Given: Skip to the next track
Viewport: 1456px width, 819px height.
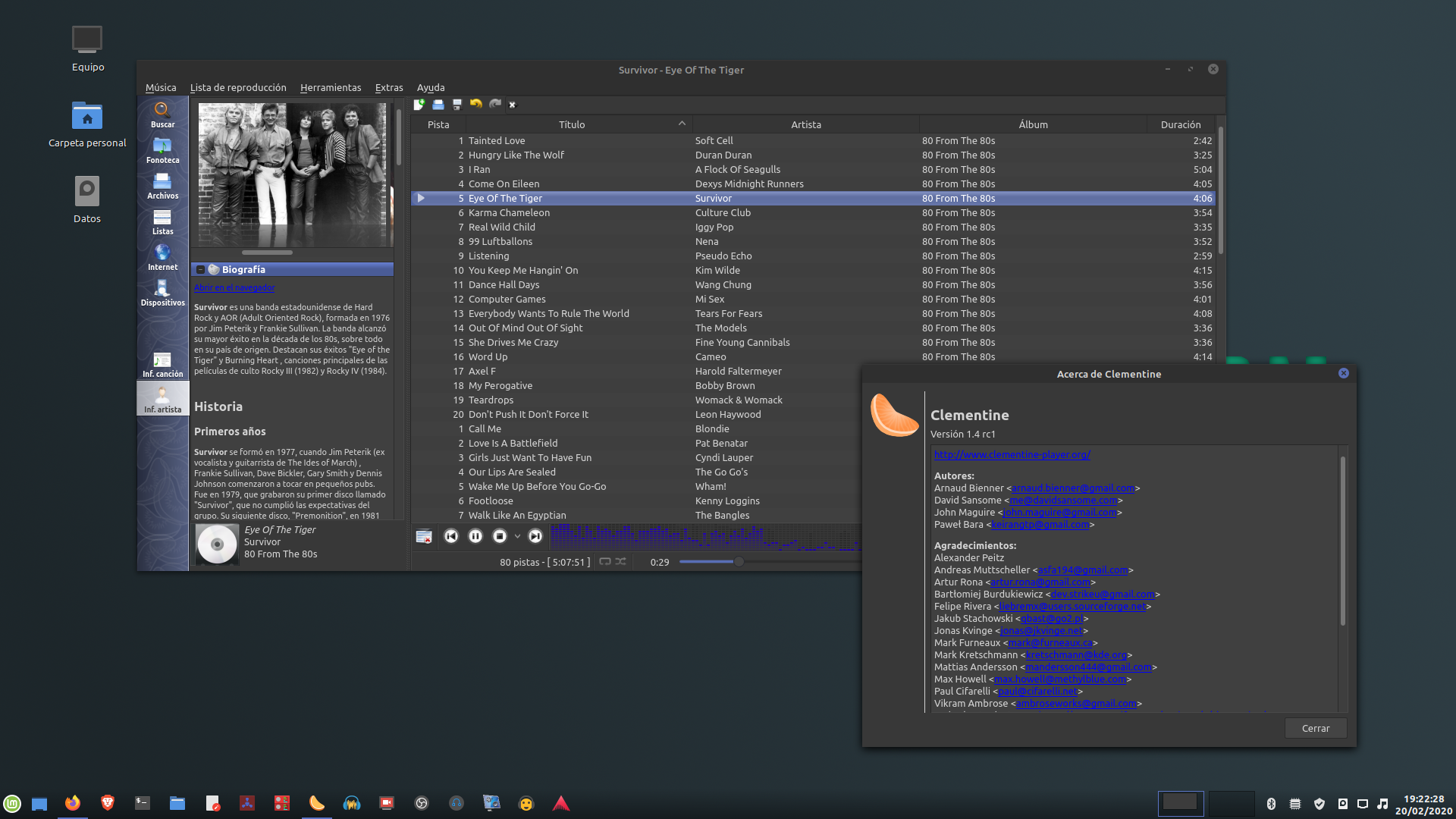Looking at the screenshot, I should click(x=535, y=536).
